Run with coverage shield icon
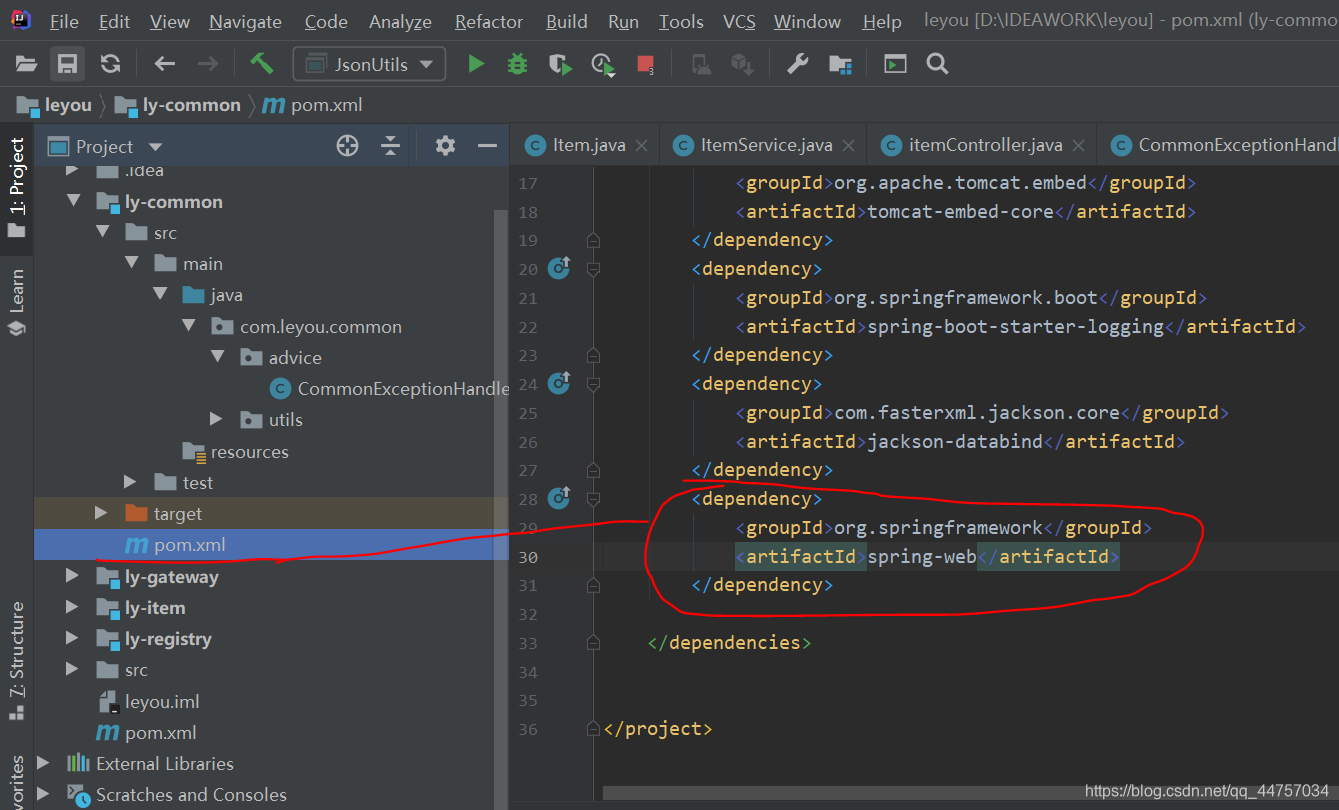Screen dimensions: 1339x810 (561, 64)
